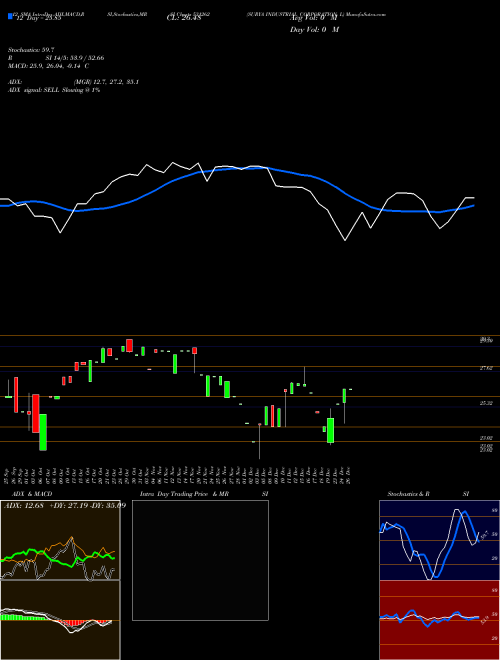The image size is (500, 660).
Task: Open the red RSI chart panel
Action: pyautogui.click(x=439, y=620)
